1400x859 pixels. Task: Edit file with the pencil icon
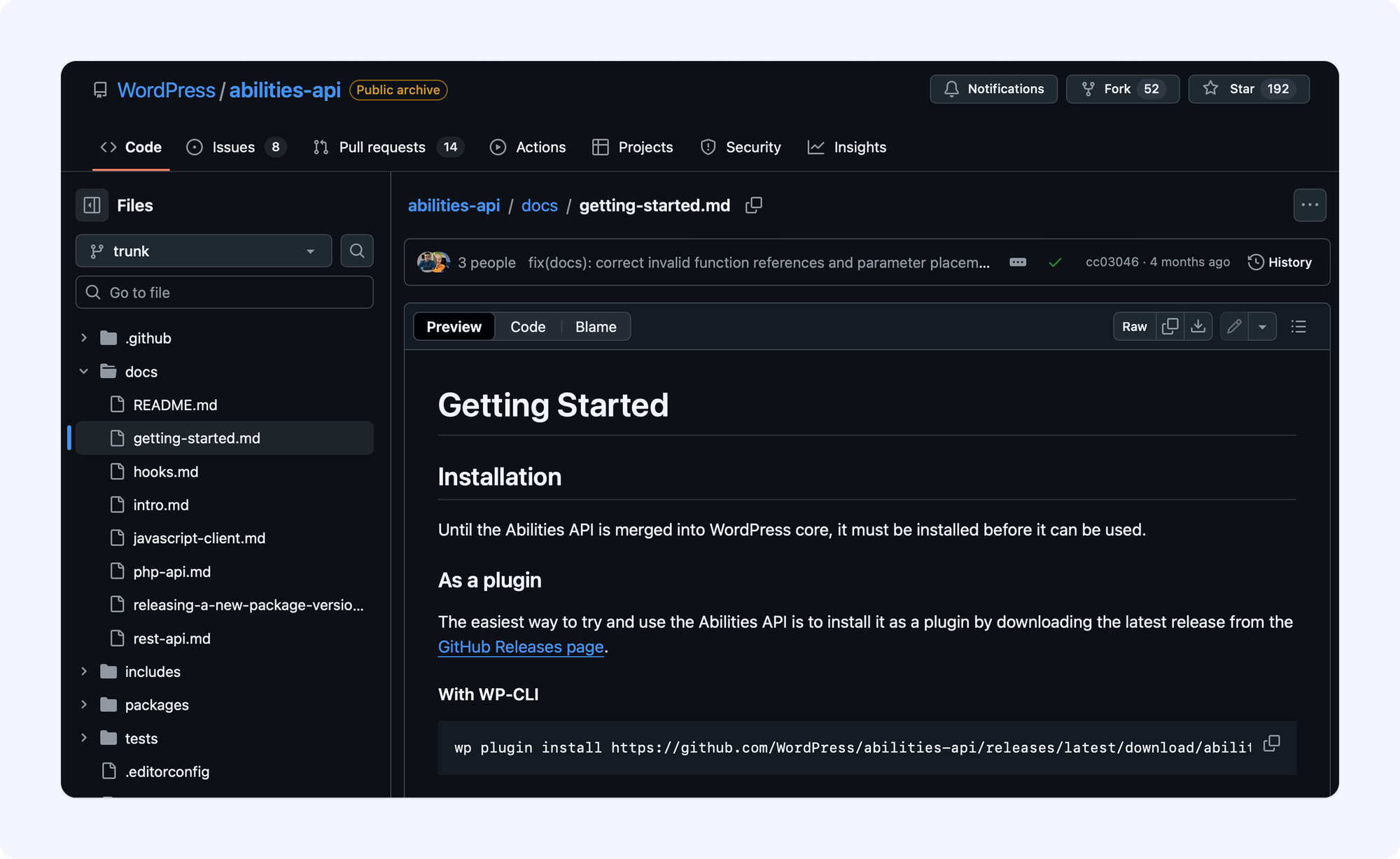tap(1234, 326)
